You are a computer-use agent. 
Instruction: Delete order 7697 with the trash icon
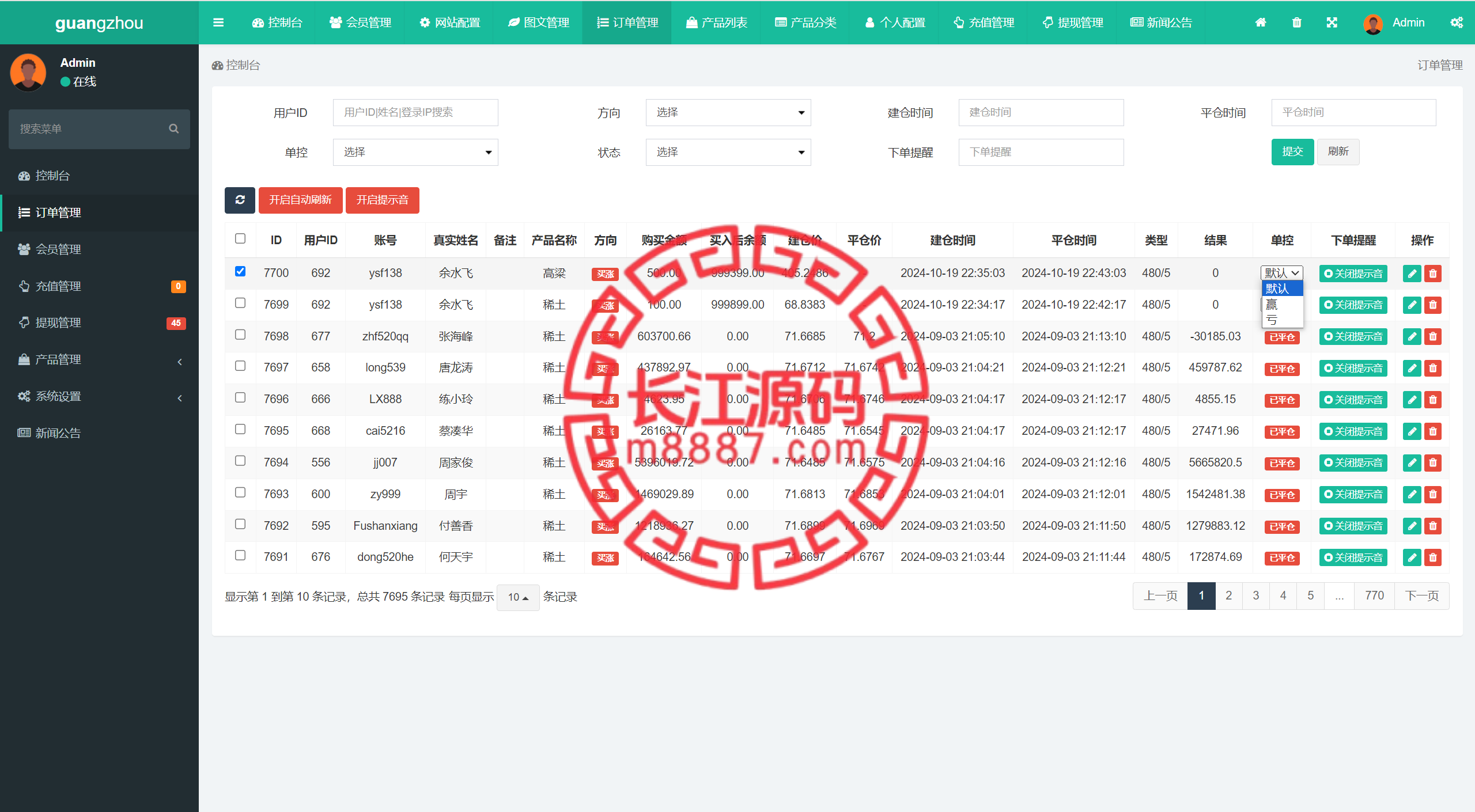point(1432,368)
